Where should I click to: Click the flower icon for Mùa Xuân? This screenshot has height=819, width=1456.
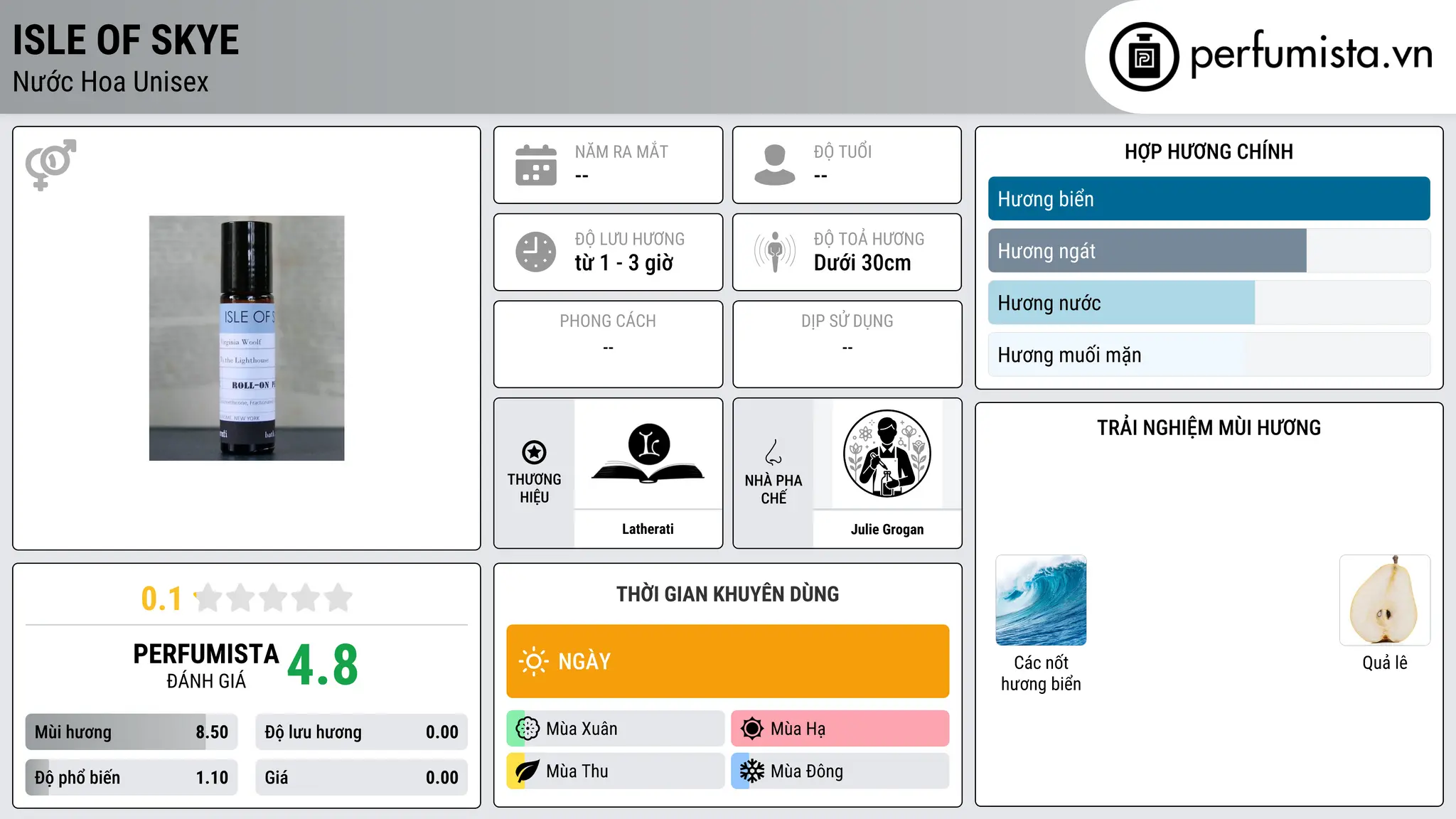coord(528,729)
